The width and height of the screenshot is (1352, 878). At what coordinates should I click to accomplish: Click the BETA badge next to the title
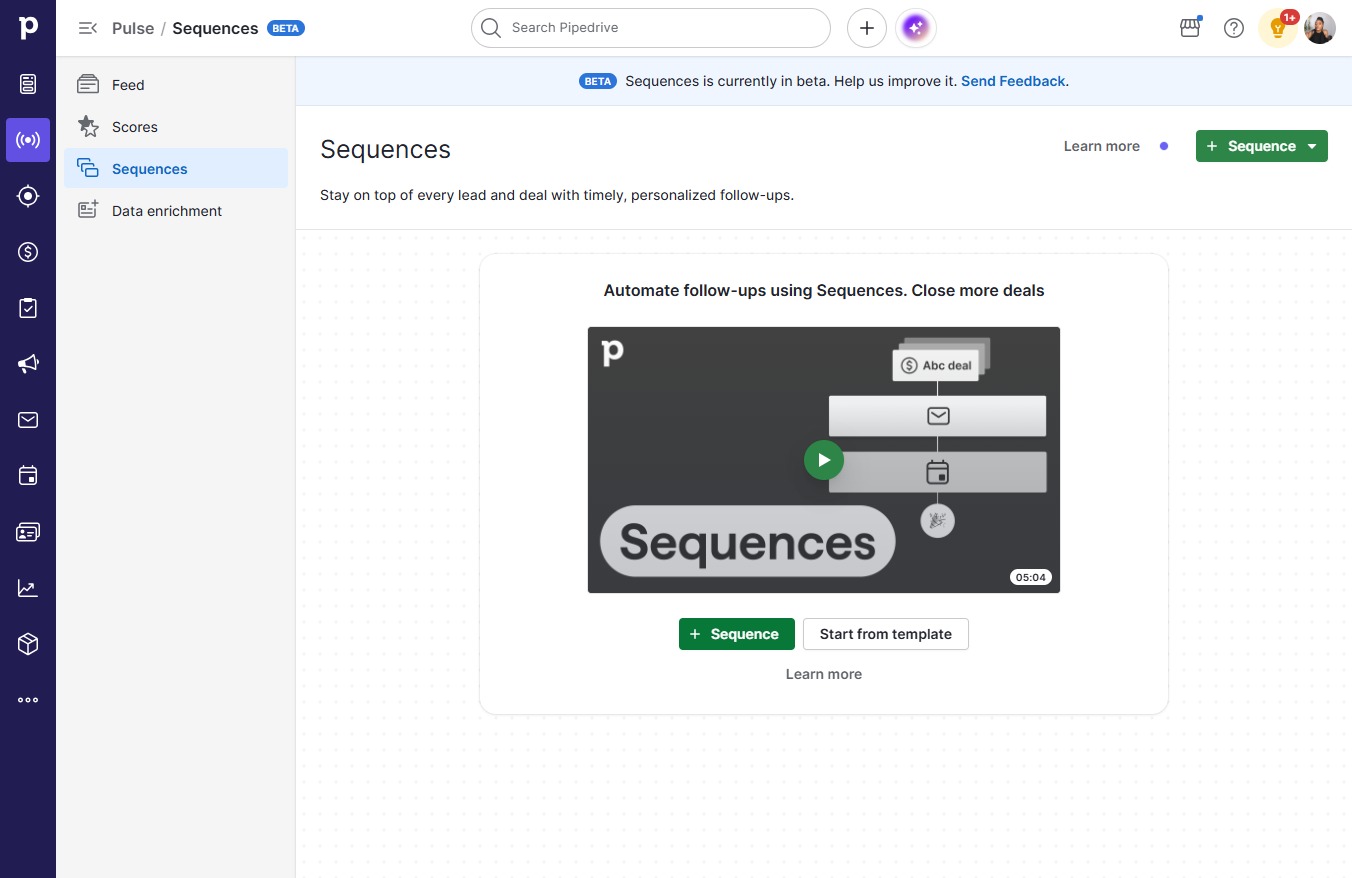(286, 28)
